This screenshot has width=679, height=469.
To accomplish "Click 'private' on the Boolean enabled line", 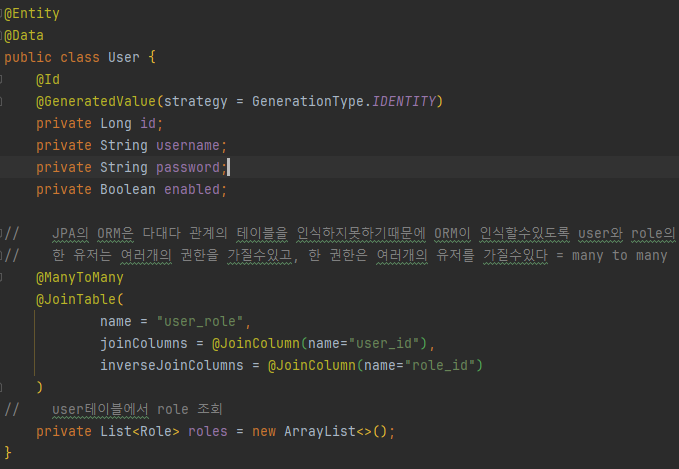I will tap(64, 190).
